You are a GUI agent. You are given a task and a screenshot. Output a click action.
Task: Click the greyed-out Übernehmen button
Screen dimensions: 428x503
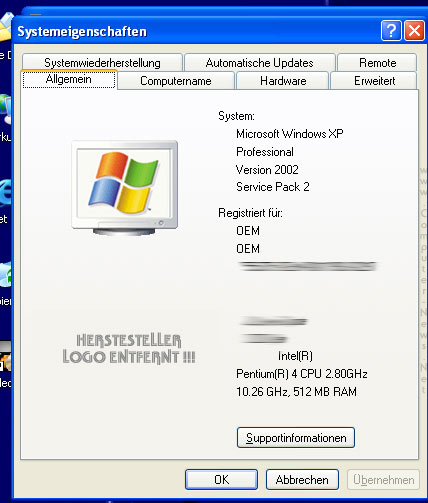[383, 480]
